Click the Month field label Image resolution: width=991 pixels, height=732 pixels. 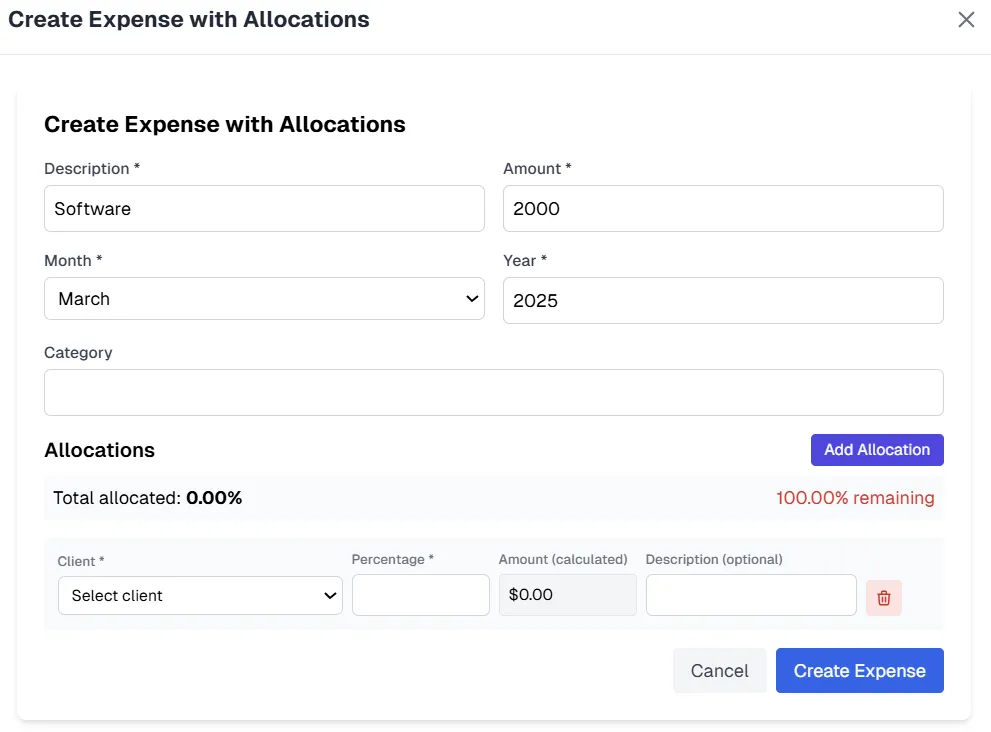pos(73,261)
